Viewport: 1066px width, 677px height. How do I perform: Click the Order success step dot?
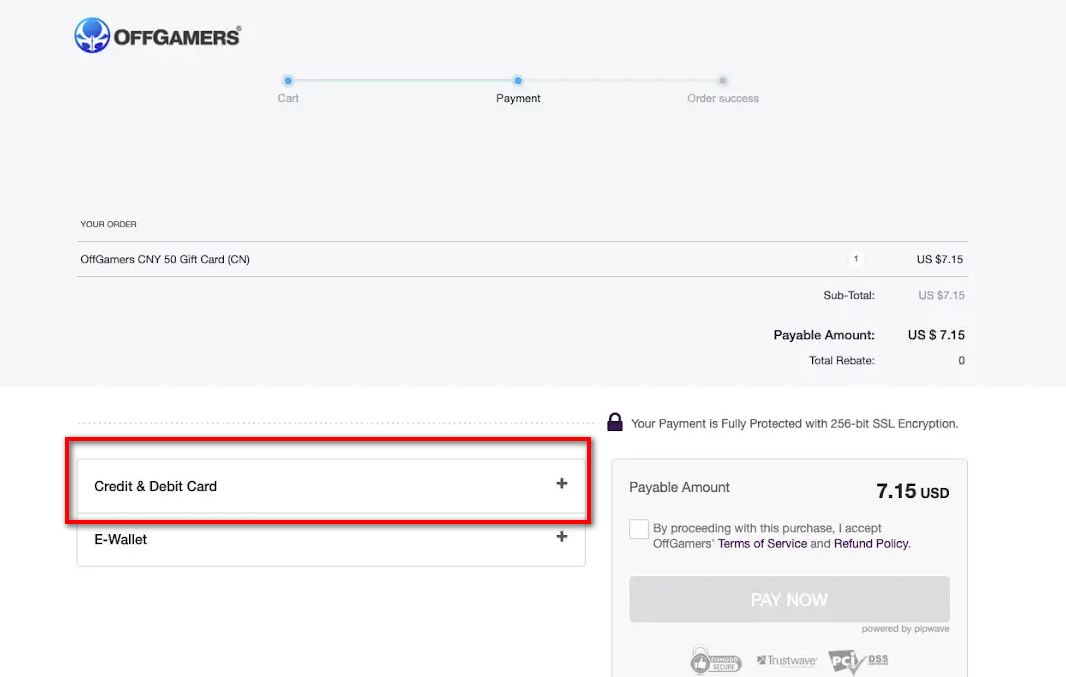[722, 81]
